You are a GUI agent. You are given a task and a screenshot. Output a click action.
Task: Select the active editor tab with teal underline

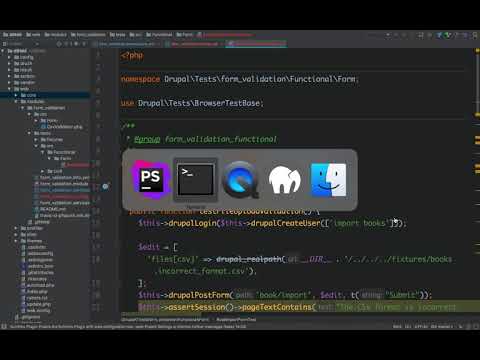pos(256,44)
